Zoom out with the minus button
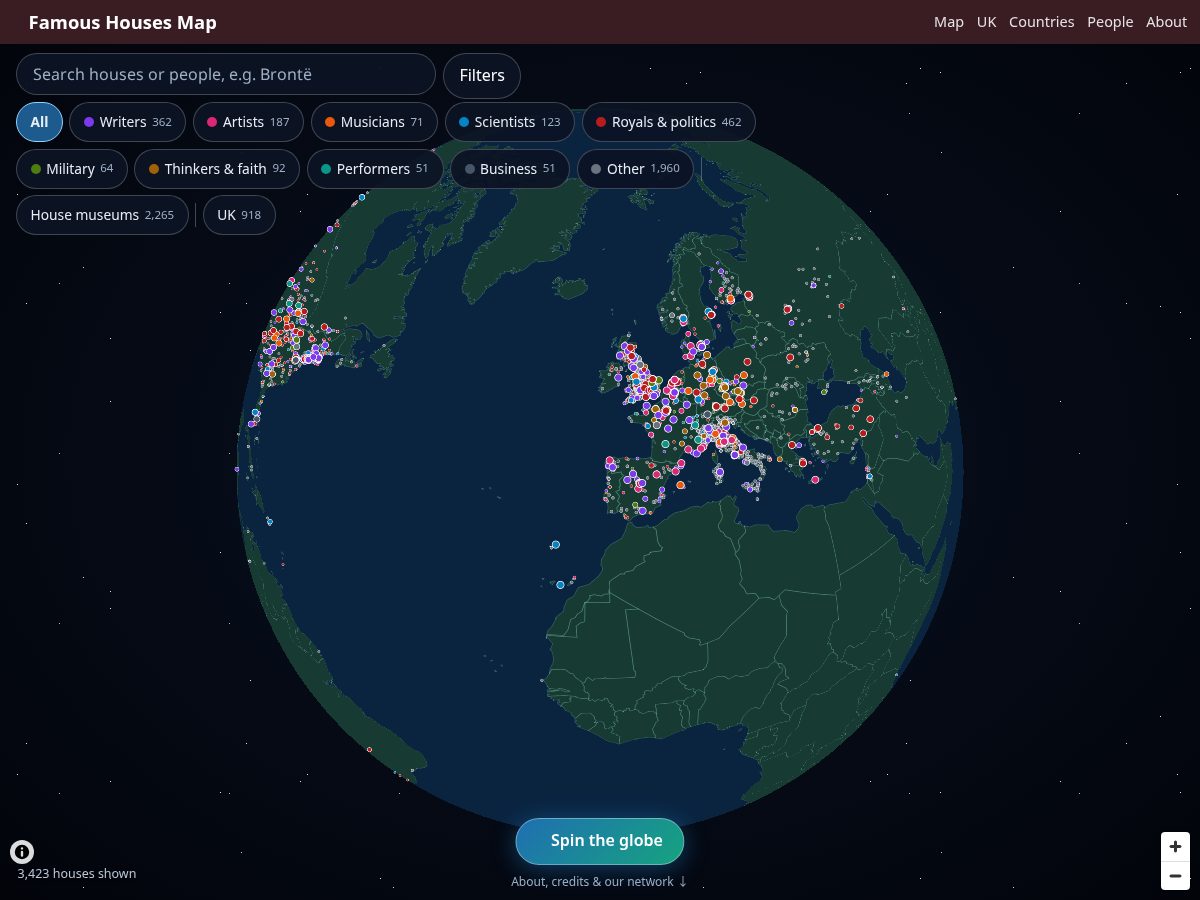 pyautogui.click(x=1175, y=876)
